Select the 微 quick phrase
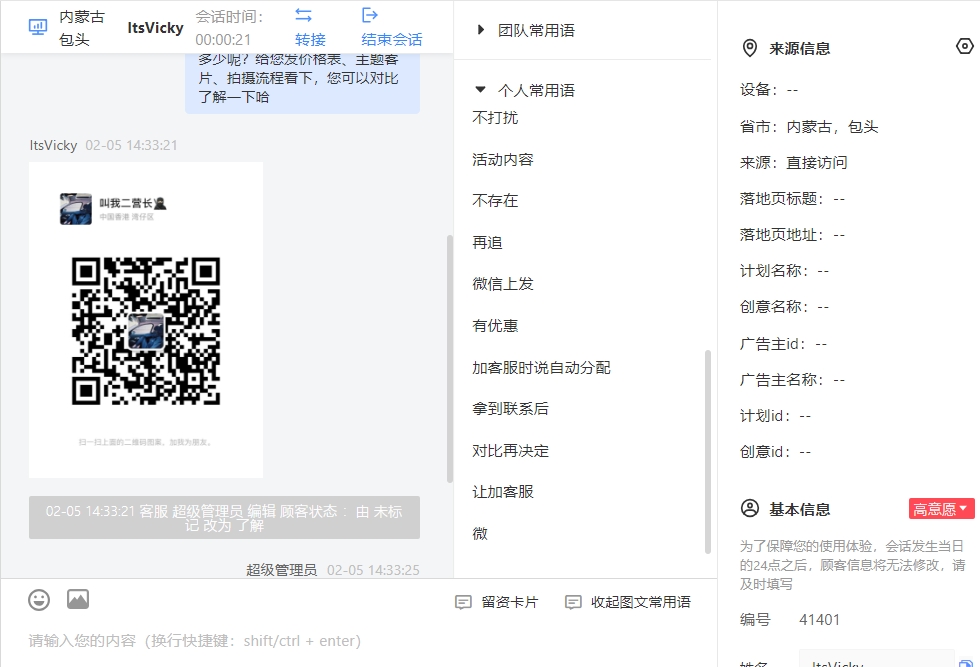The height and width of the screenshot is (667, 980). 479,534
